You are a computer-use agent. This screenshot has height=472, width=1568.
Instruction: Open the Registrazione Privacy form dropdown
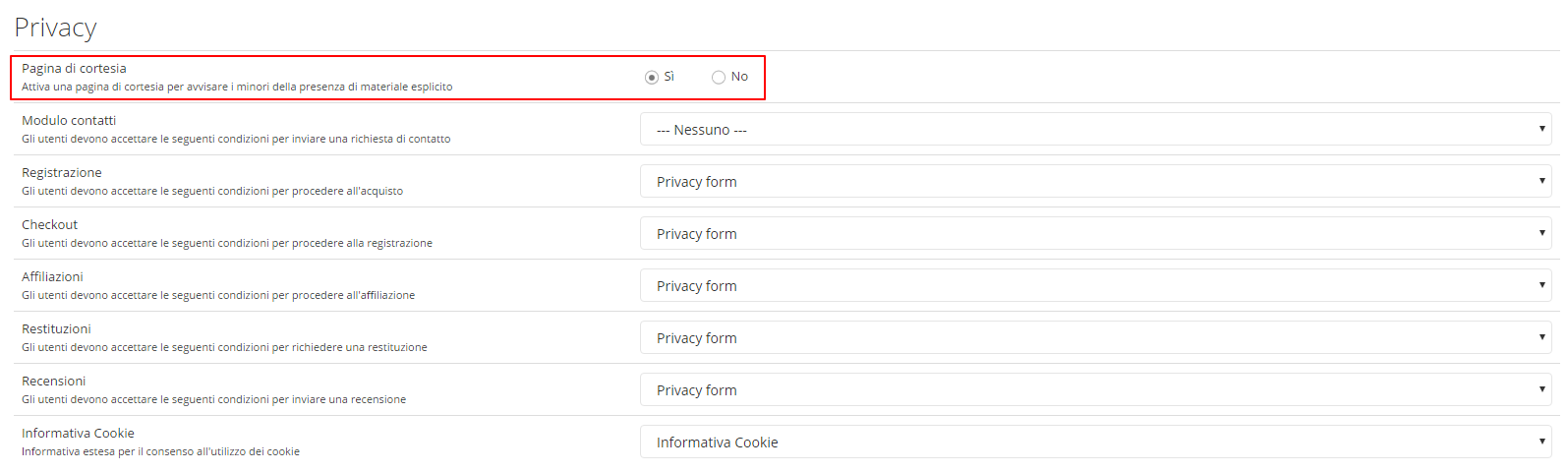[x=1095, y=181]
